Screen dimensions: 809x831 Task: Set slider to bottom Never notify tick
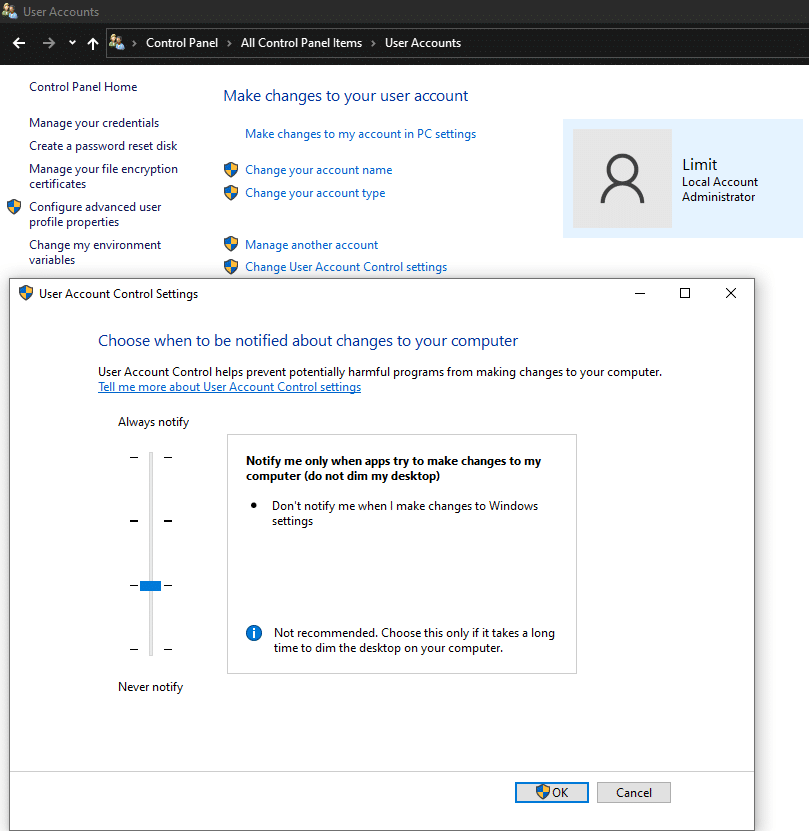[x=151, y=649]
